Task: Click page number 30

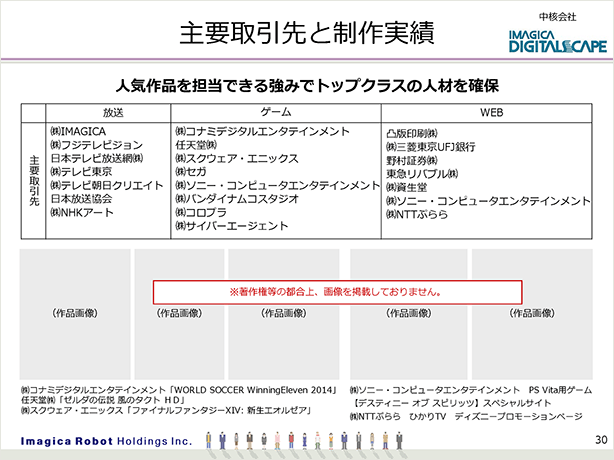Action: (x=601, y=440)
